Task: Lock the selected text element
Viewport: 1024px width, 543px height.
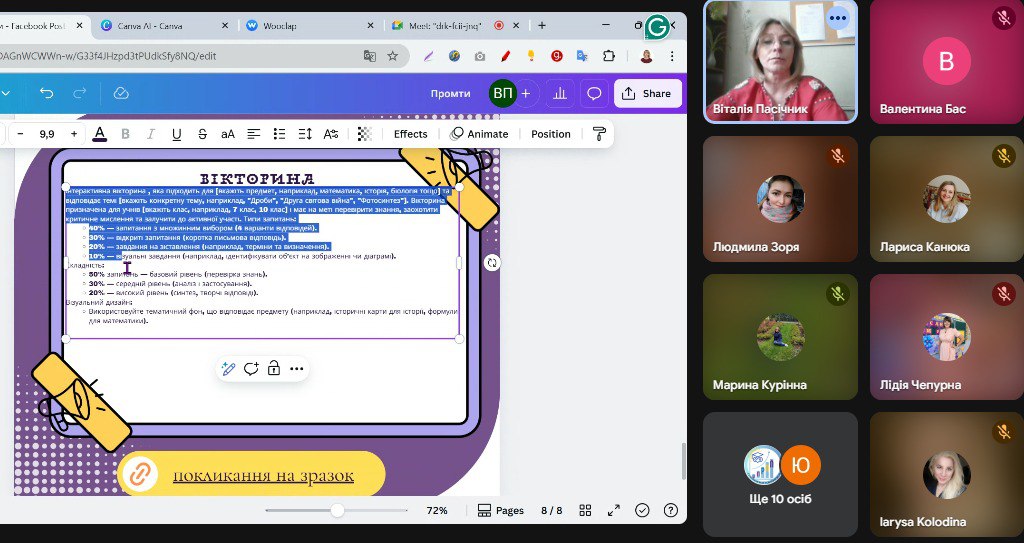Action: [x=274, y=368]
